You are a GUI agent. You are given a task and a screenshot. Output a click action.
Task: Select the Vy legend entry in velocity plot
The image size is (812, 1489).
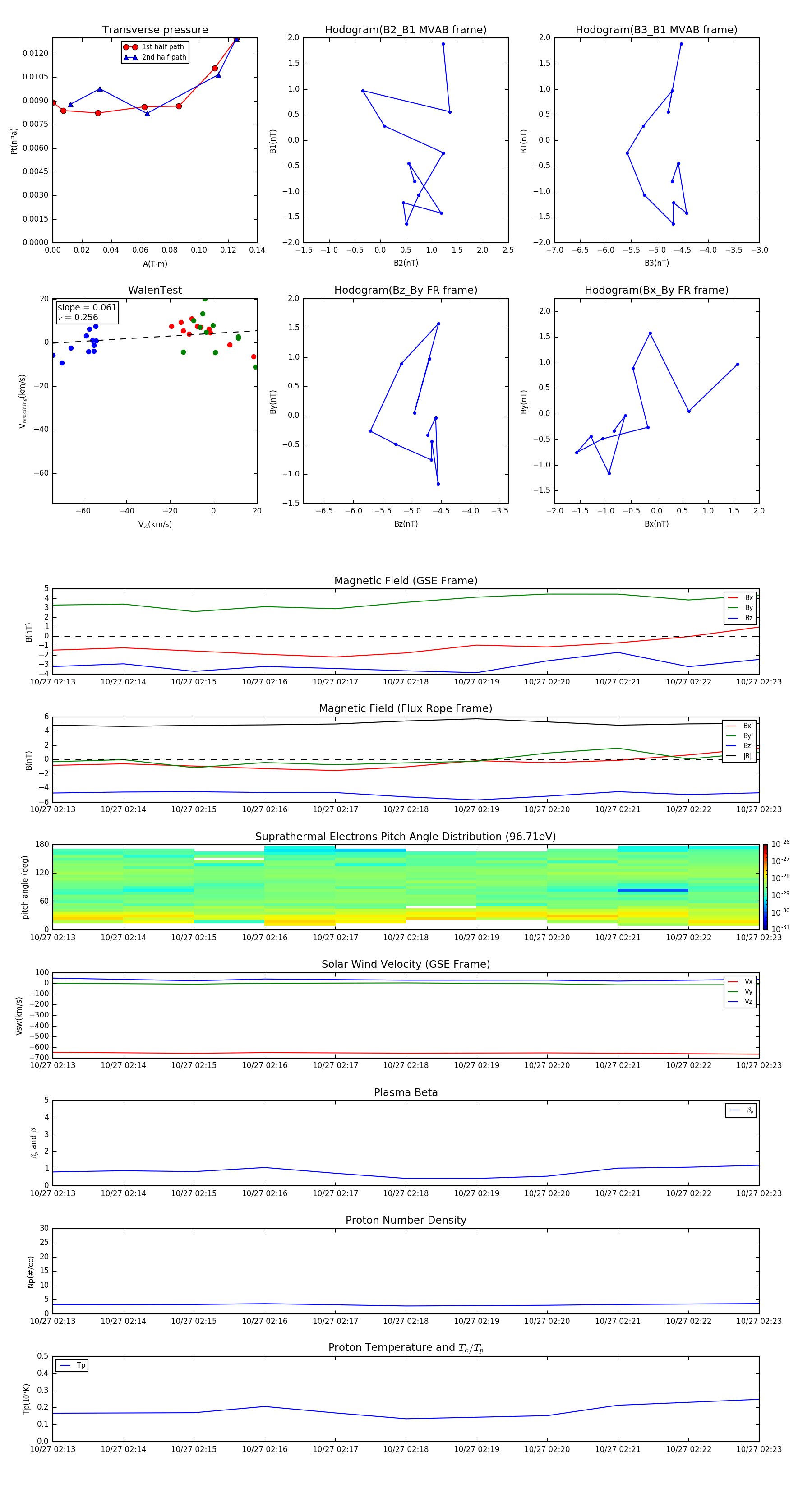[740, 992]
